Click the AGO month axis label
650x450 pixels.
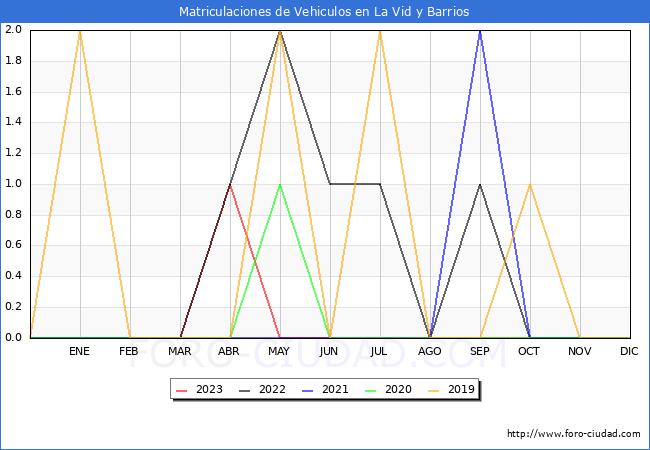click(429, 351)
